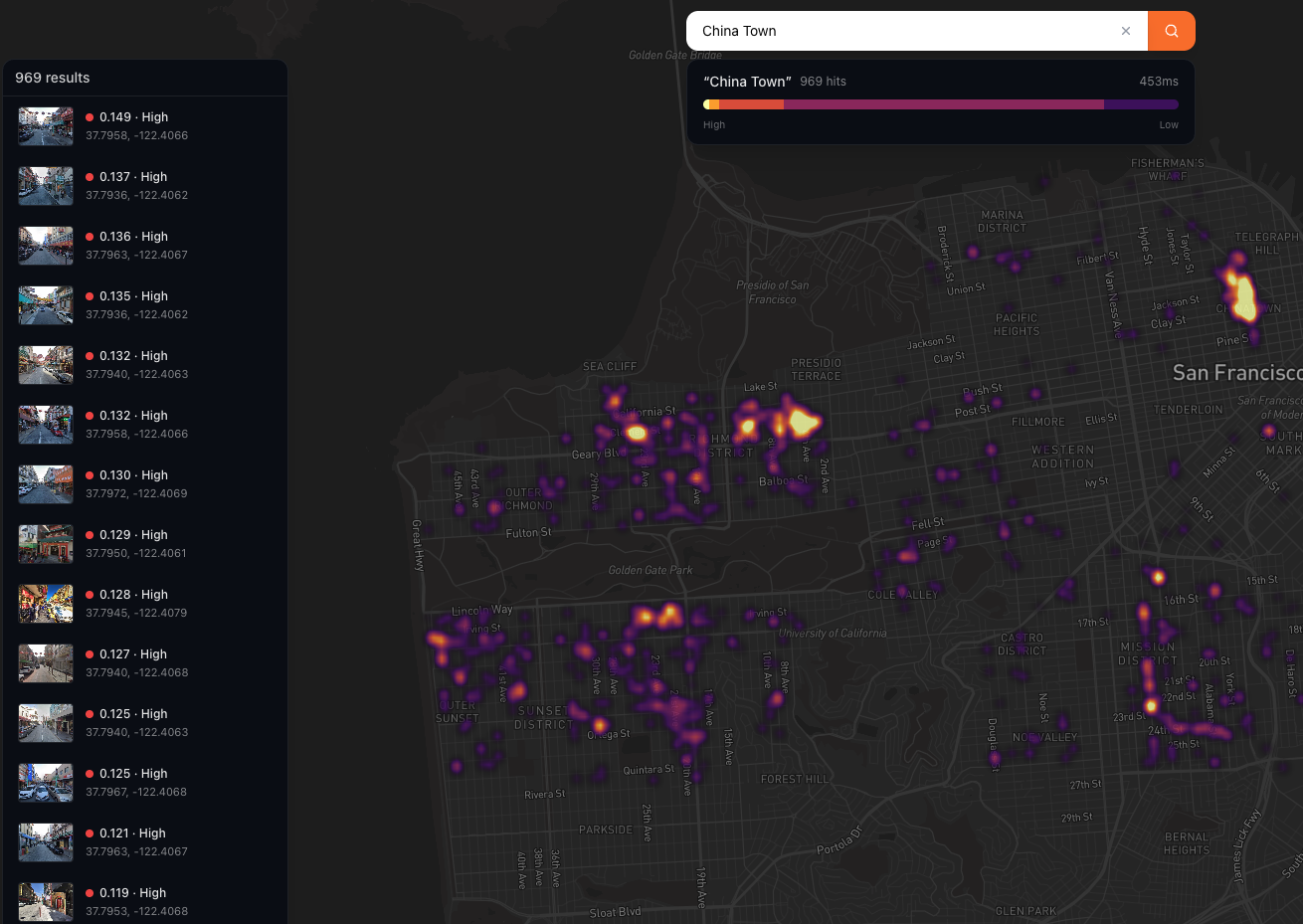The image size is (1303, 924).
Task: Click the Mission District heatmap hotspot near 23rd St
Action: coord(1151,706)
